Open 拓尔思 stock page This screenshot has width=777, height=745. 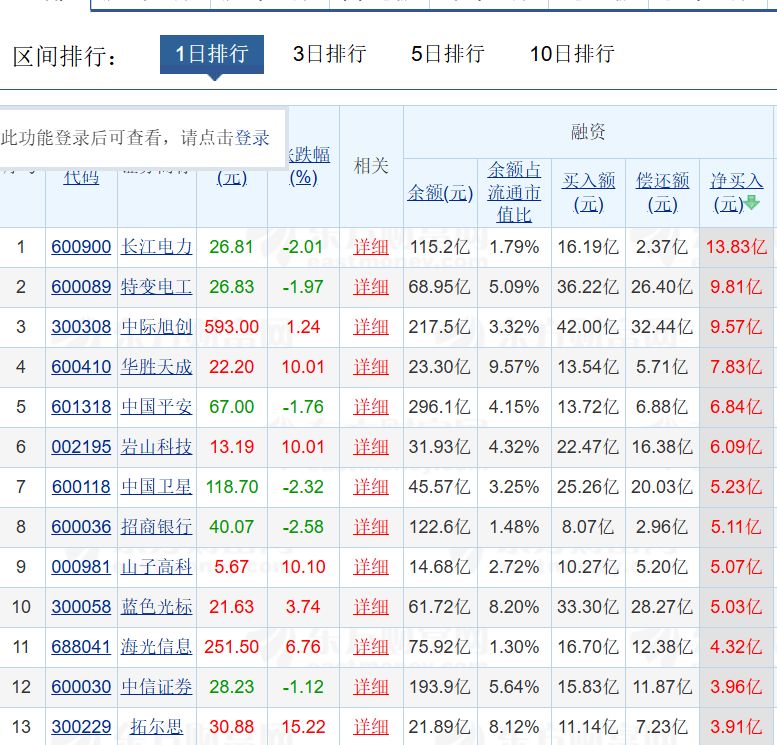click(x=157, y=727)
